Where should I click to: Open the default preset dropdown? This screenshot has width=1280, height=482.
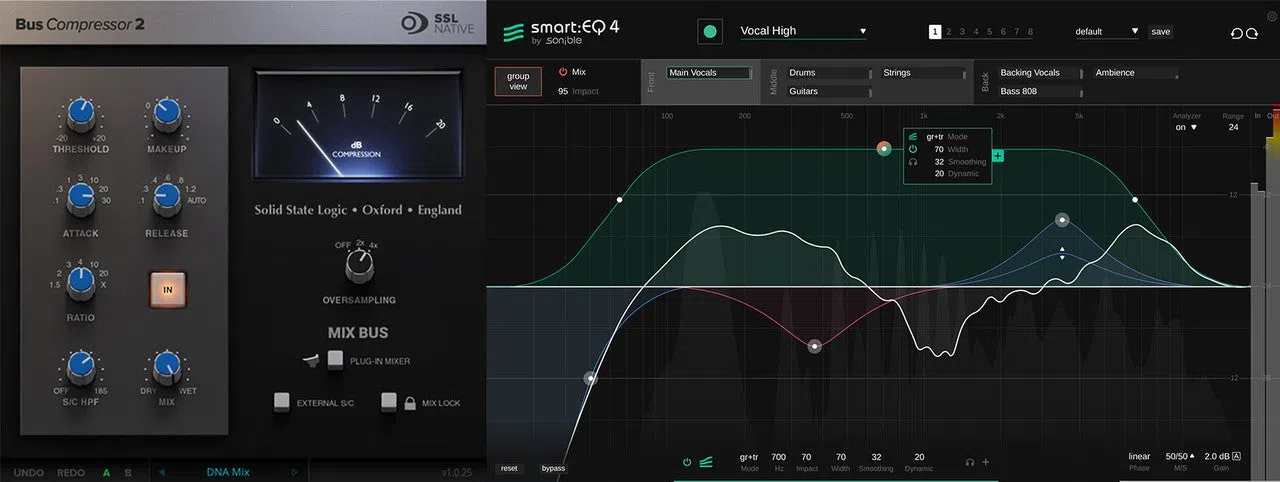[x=1107, y=31]
